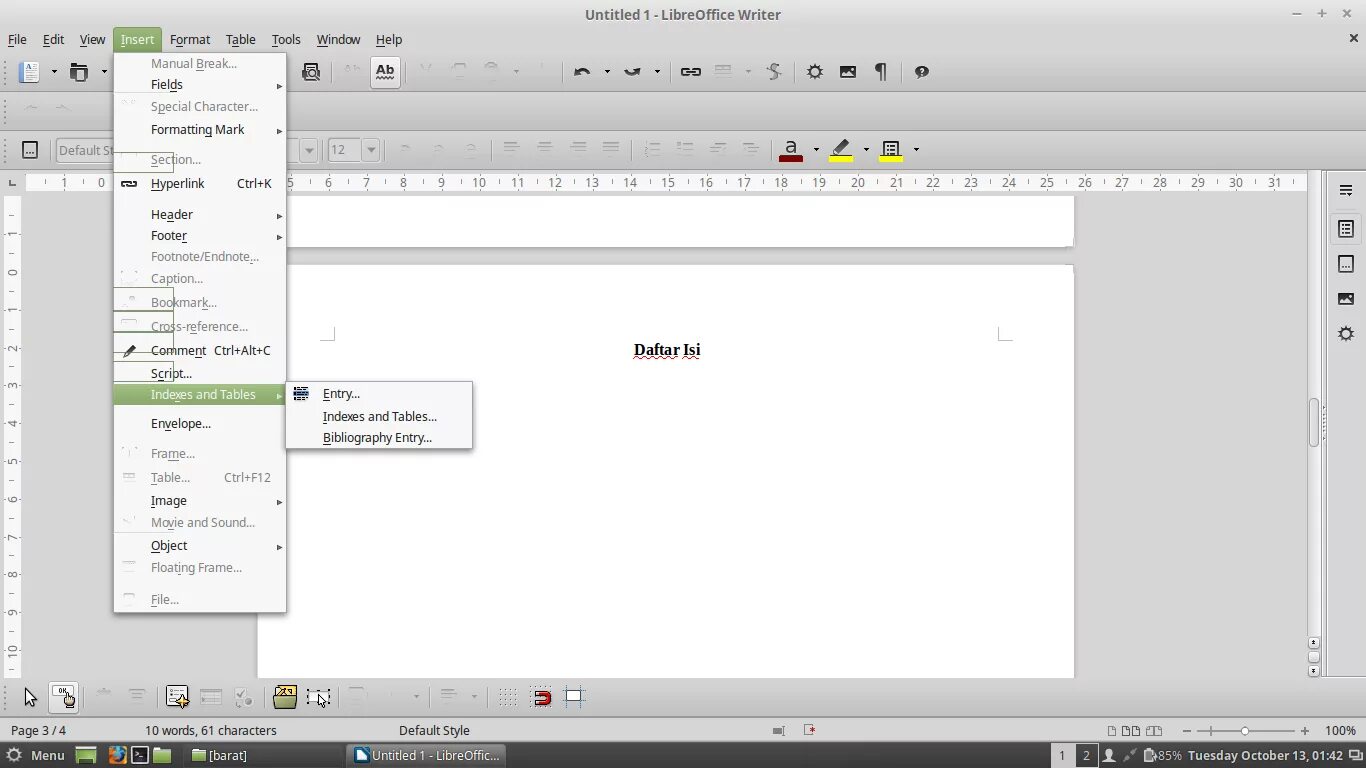Click the New document icon
The image size is (1366, 768).
[30, 72]
